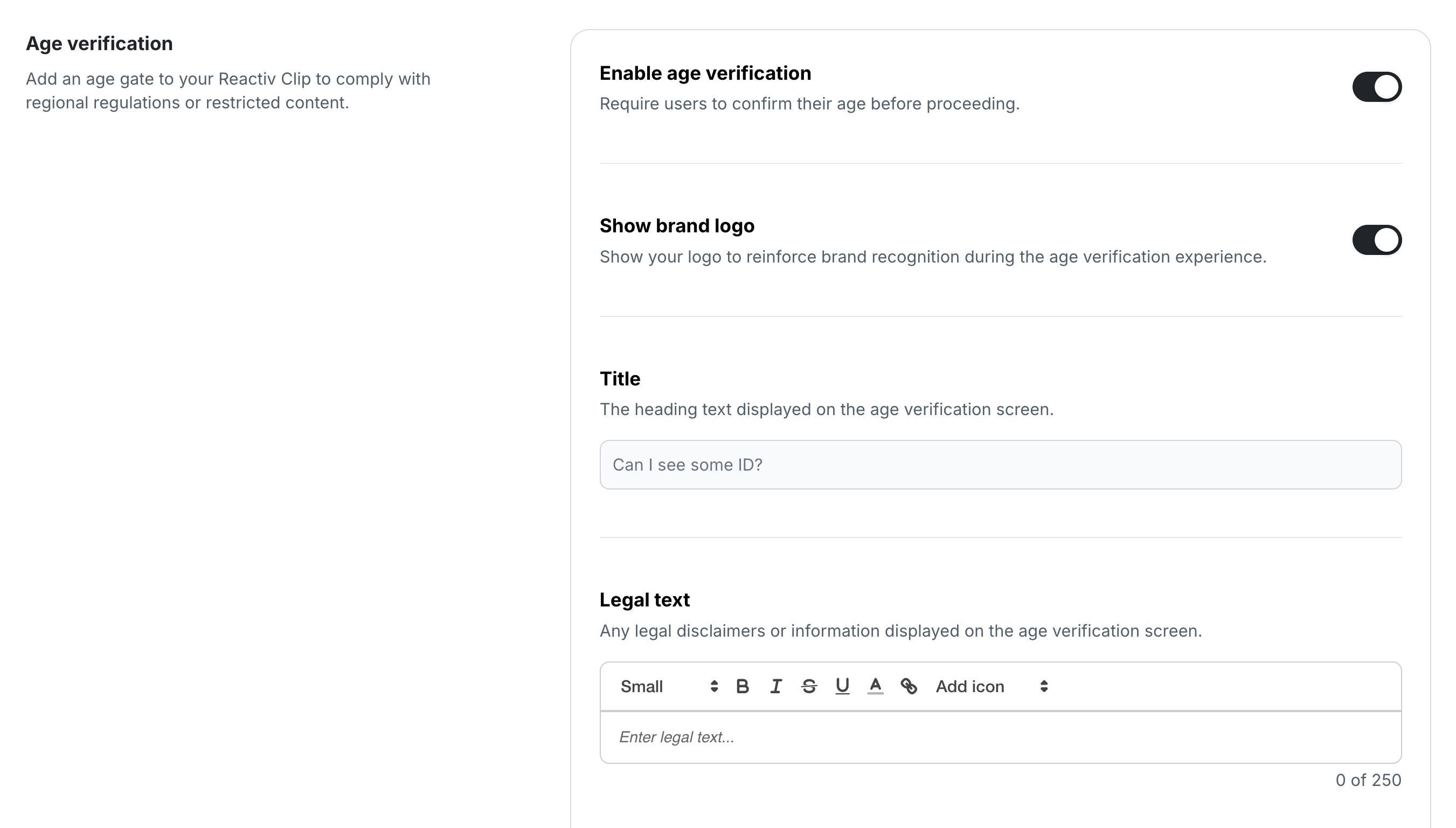Open the Small text size dropdown
1456x828 pixels.
(669, 686)
